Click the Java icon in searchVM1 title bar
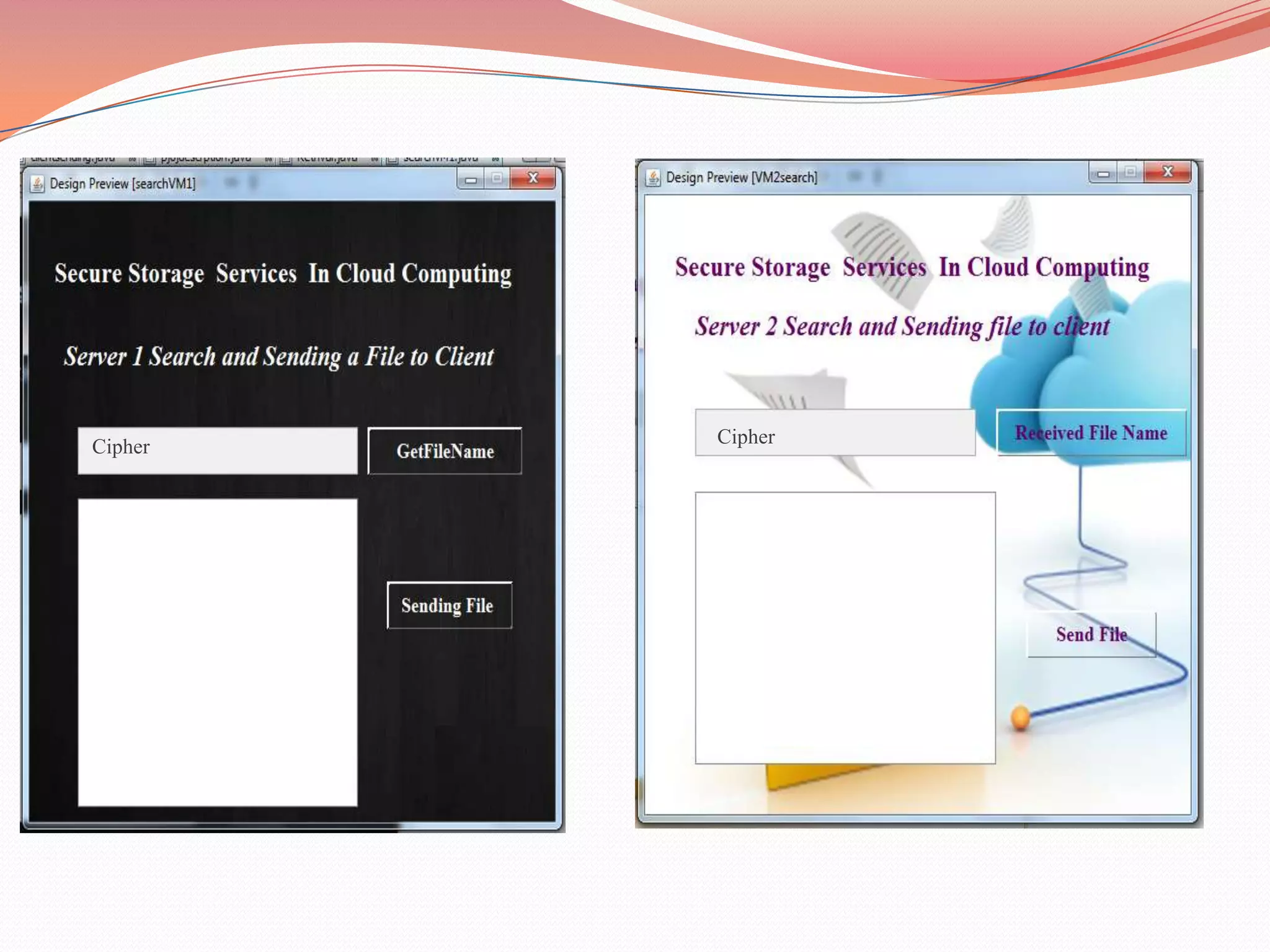The height and width of the screenshot is (952, 1270). coord(37,184)
